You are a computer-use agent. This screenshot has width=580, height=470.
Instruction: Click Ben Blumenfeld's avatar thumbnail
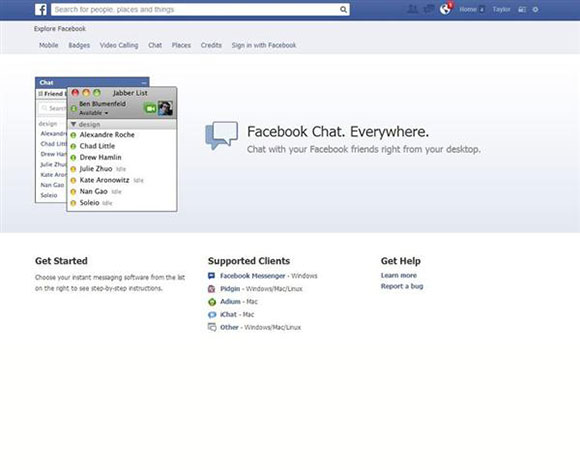coord(165,108)
